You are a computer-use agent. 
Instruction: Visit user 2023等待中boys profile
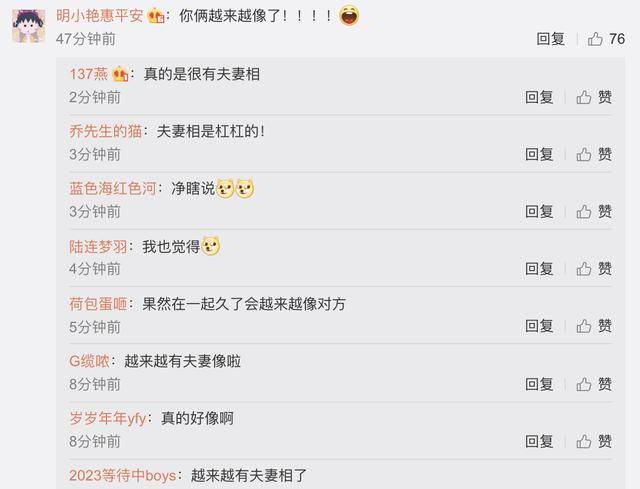pos(122,476)
